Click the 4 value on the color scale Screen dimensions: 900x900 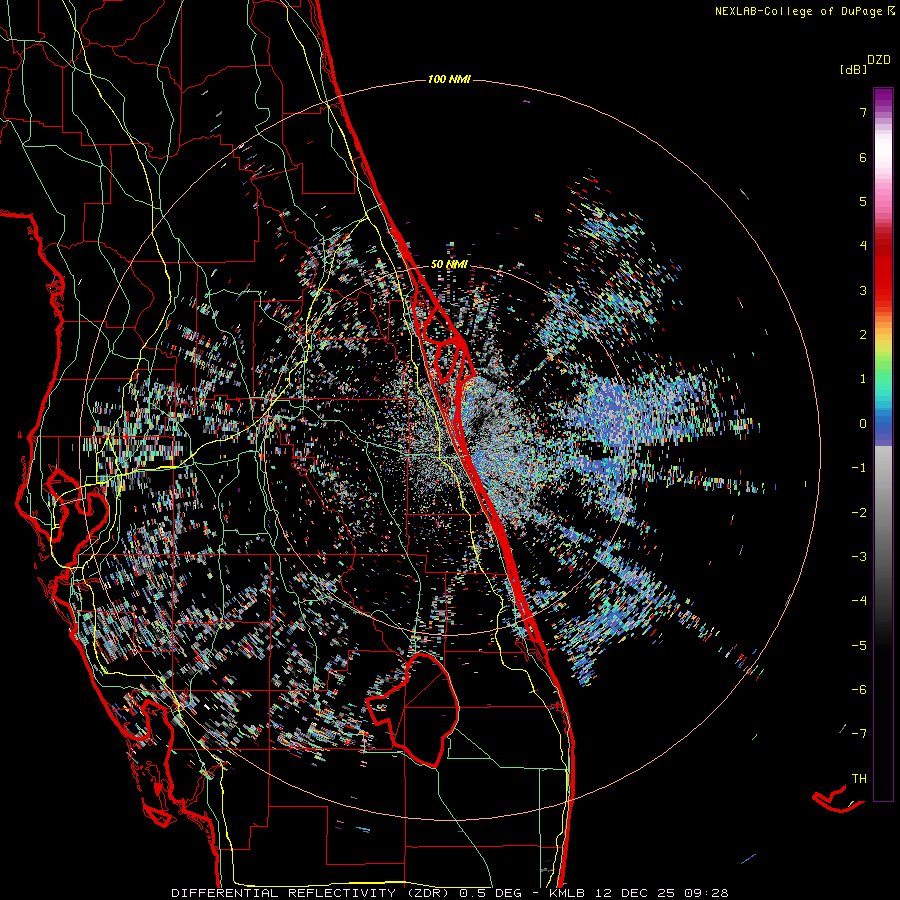(863, 246)
